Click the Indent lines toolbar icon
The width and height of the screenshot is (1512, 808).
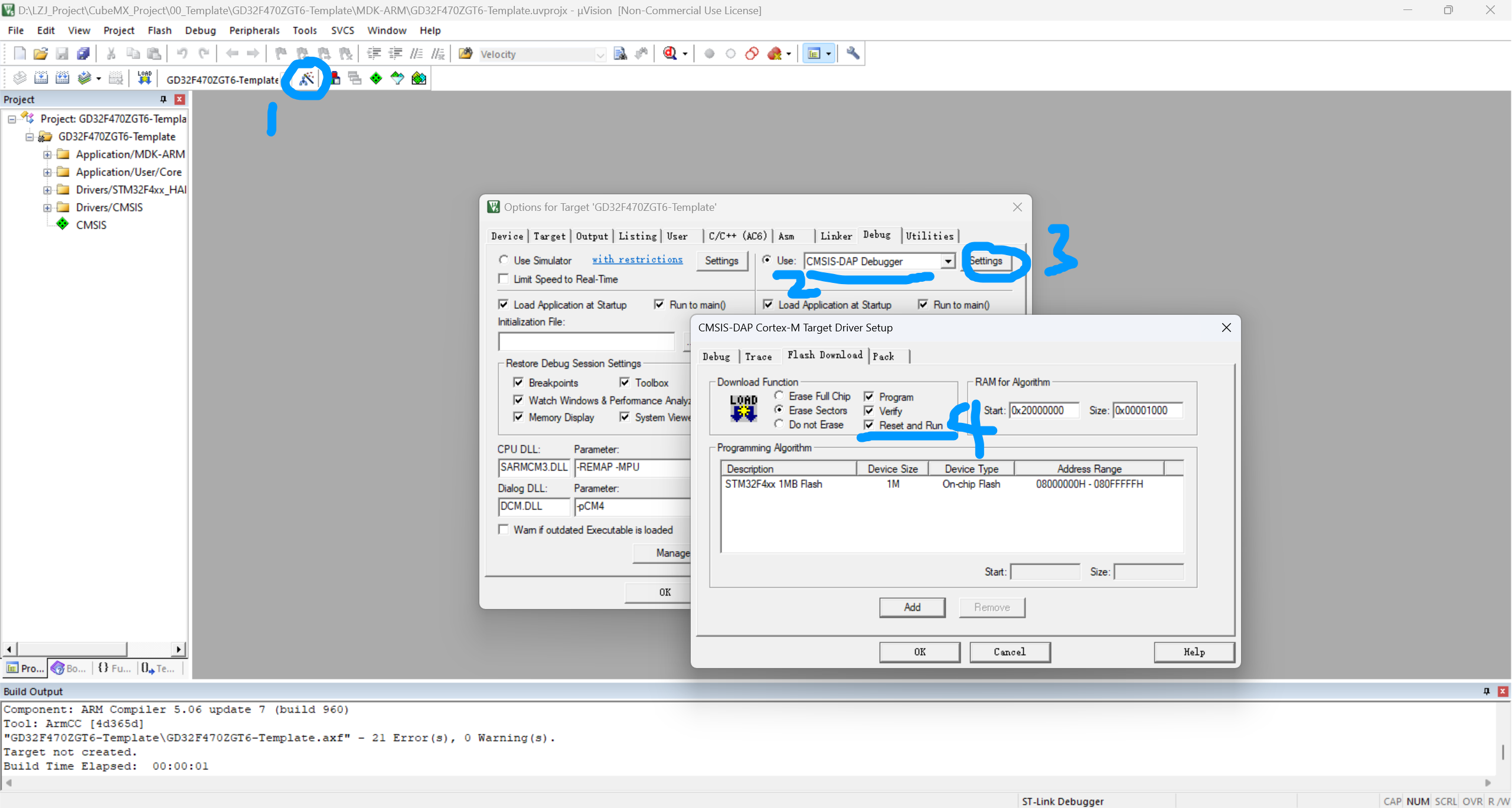374,54
